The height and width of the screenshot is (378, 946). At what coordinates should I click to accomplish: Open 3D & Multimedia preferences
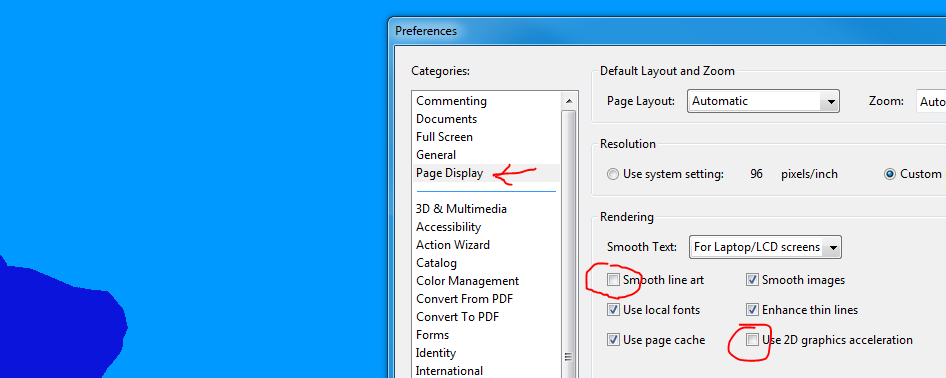point(462,209)
